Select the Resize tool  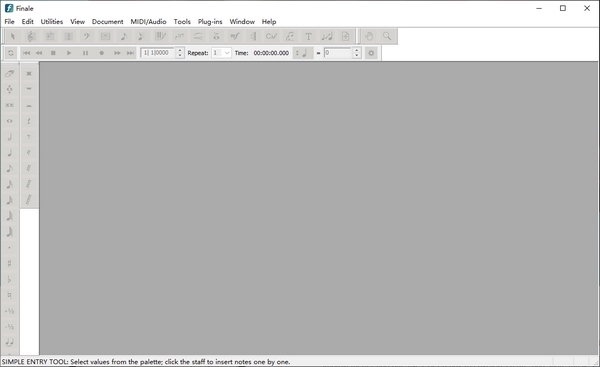(327, 36)
